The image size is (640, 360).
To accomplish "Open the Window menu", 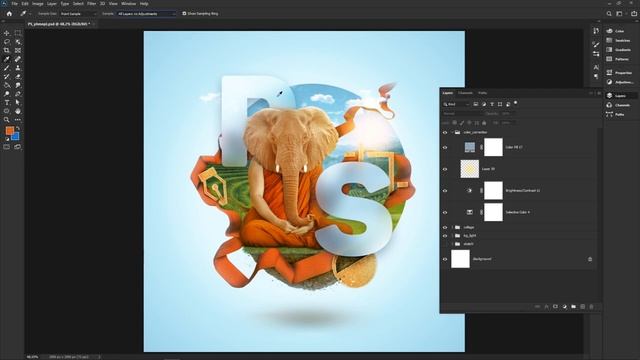I will 129,4.
